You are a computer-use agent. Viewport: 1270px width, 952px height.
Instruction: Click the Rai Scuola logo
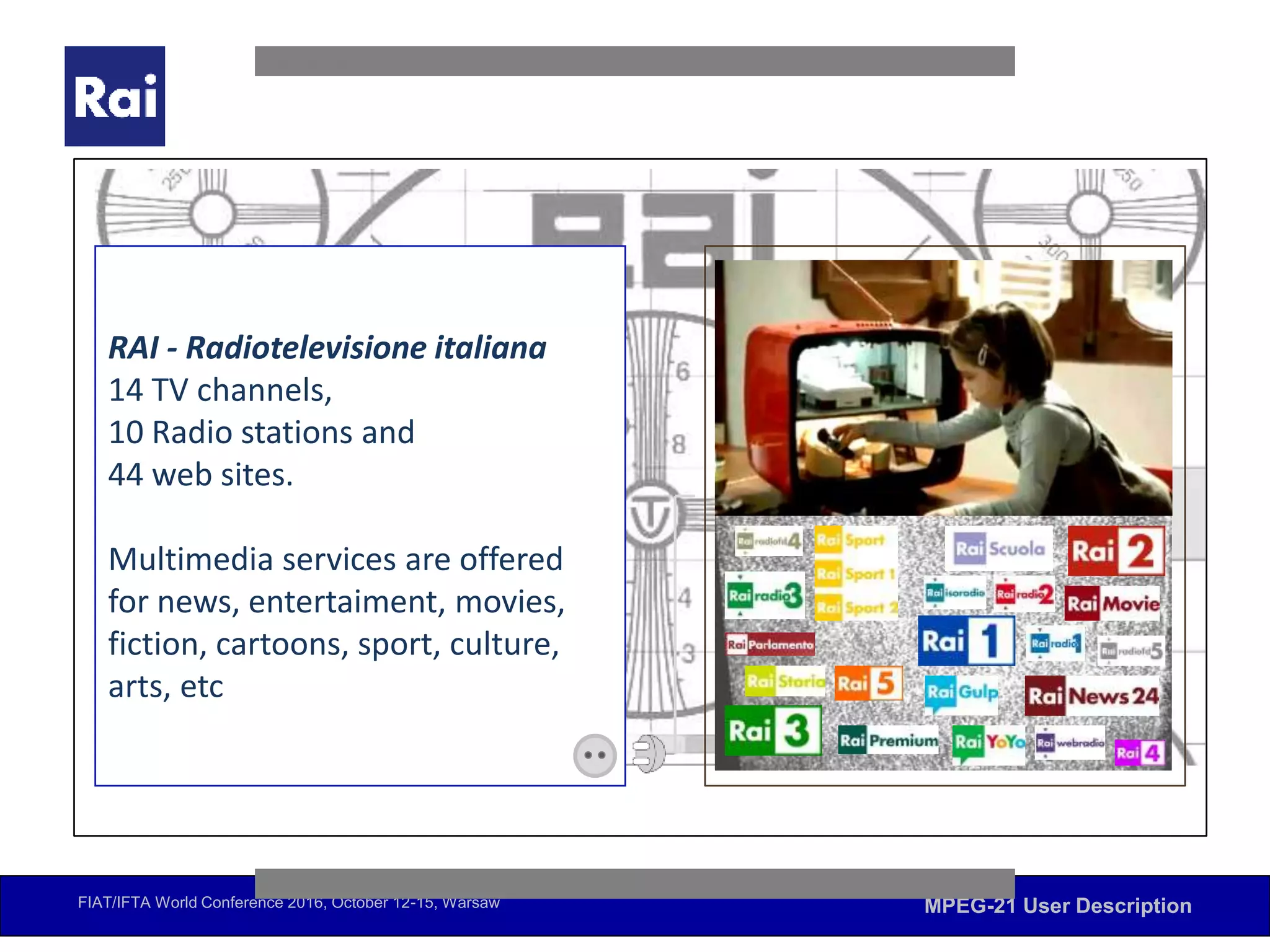point(999,549)
